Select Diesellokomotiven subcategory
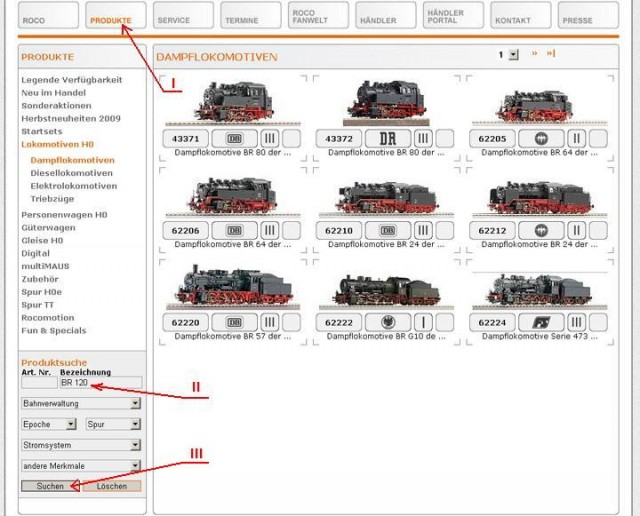 [71, 173]
